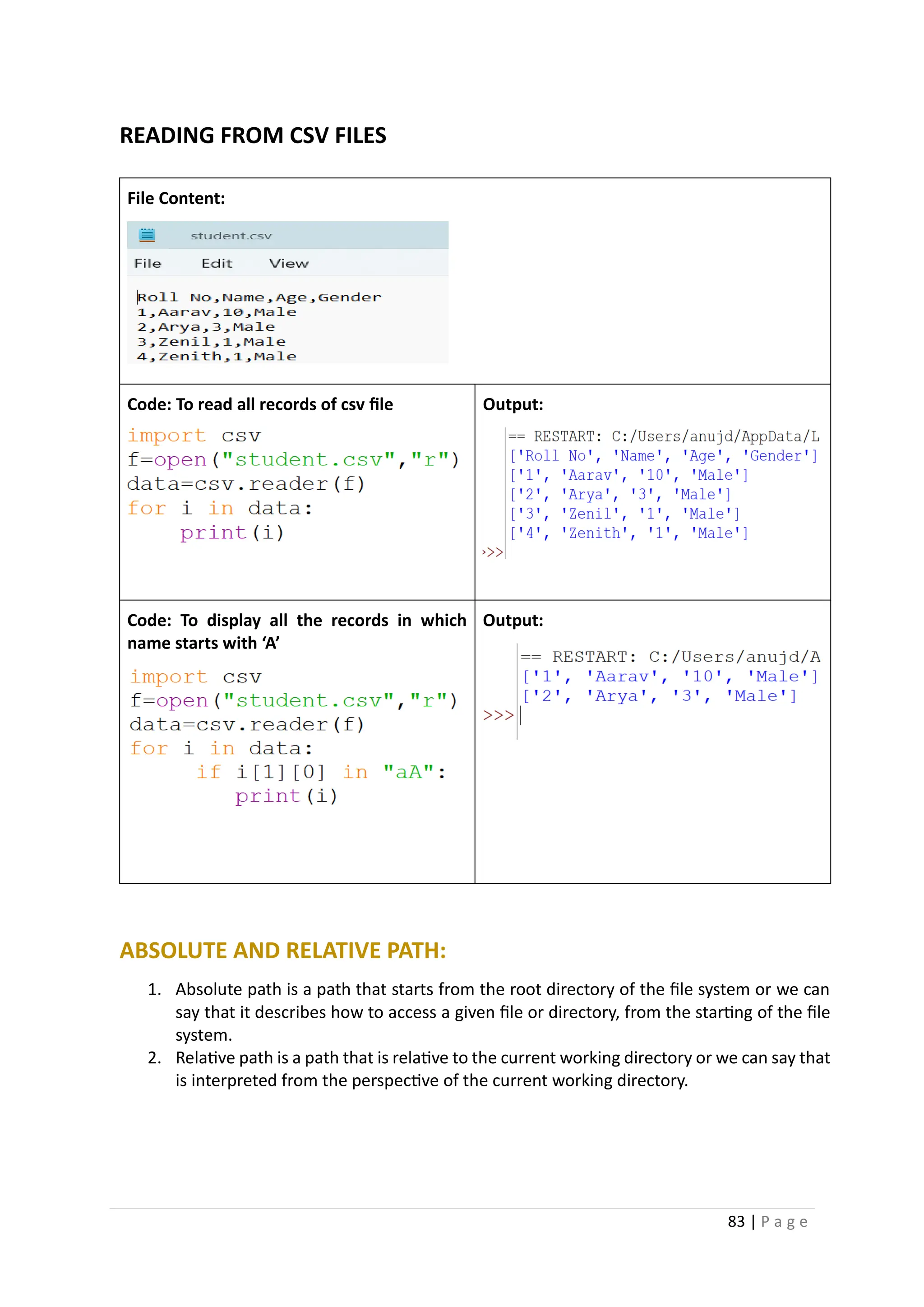924x1307 pixels.
Task: Click 'Code: To read all records of csv file'
Action: click(260, 405)
